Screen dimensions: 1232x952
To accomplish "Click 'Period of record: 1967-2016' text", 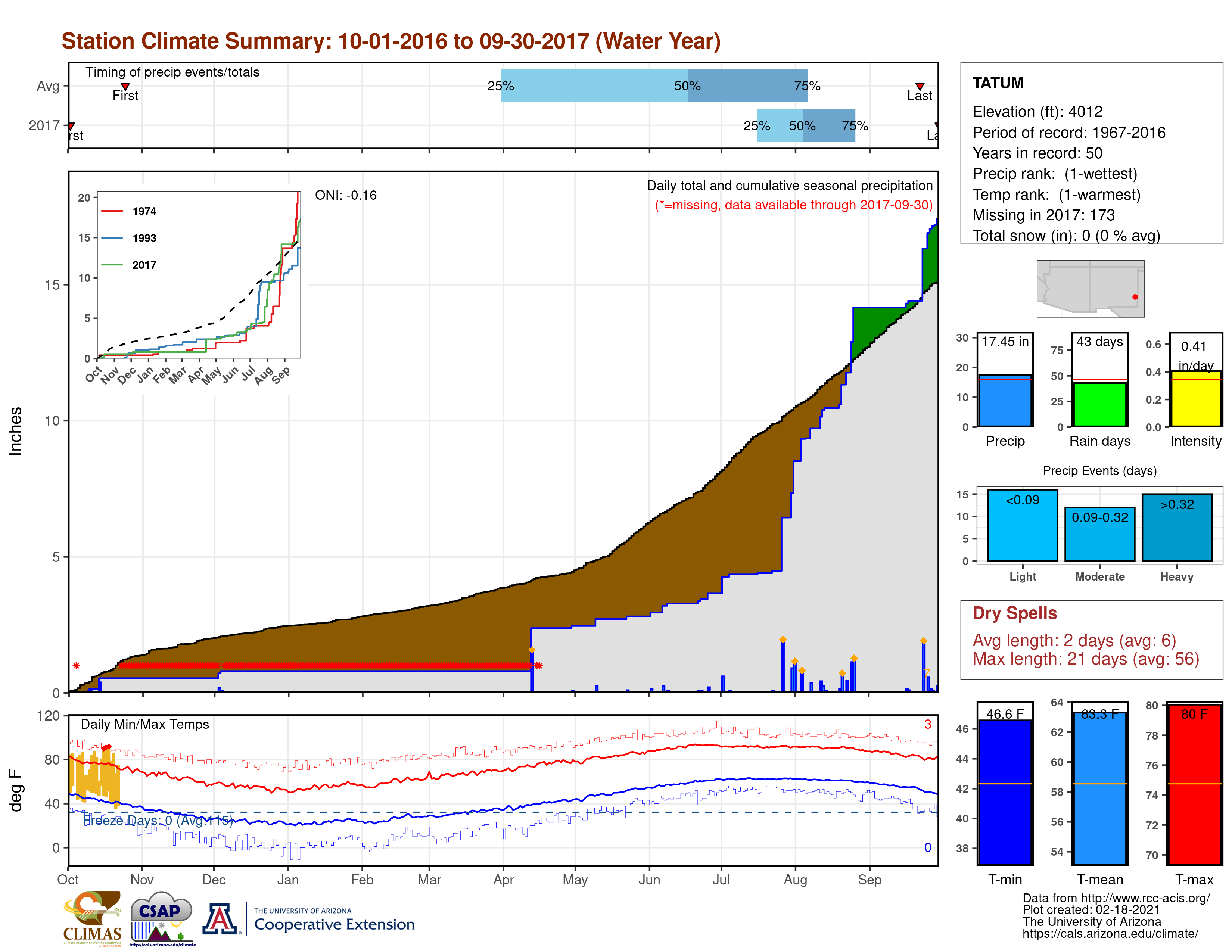I will point(1069,133).
